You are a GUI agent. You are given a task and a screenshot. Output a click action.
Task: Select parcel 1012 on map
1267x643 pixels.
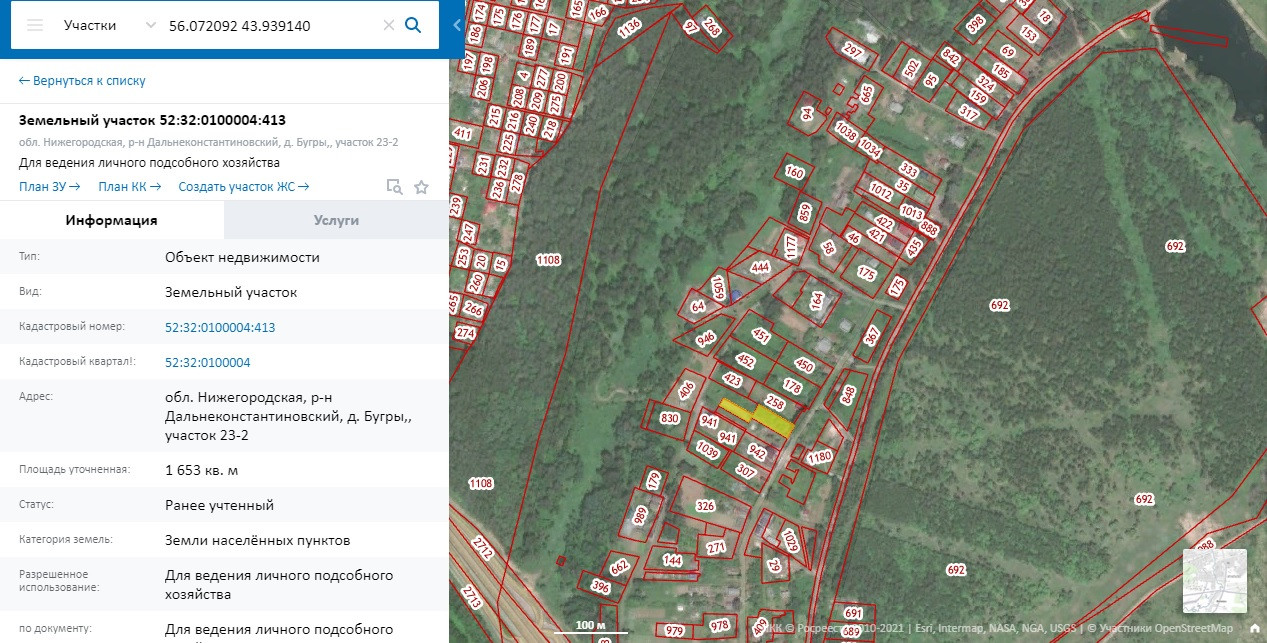[881, 190]
